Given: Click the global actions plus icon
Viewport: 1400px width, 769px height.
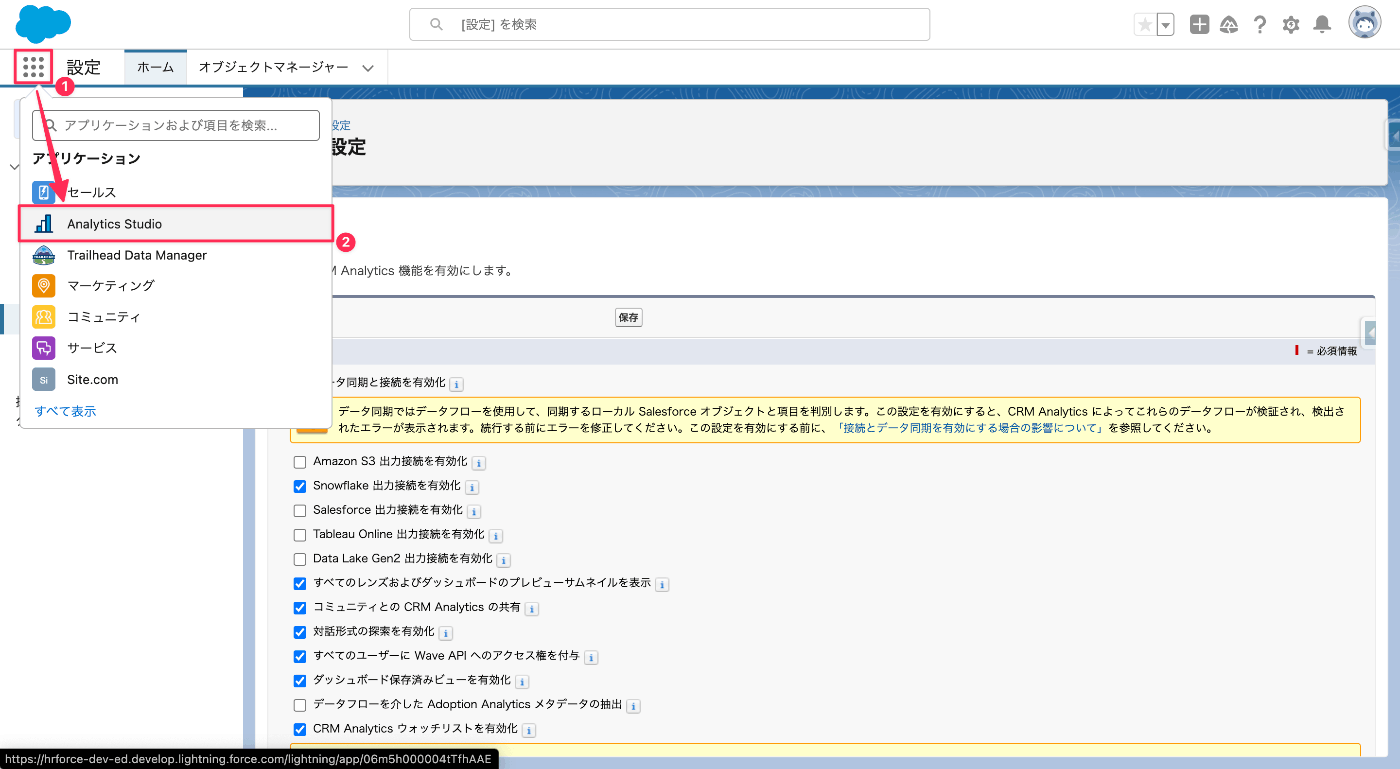Looking at the screenshot, I should pos(1200,25).
